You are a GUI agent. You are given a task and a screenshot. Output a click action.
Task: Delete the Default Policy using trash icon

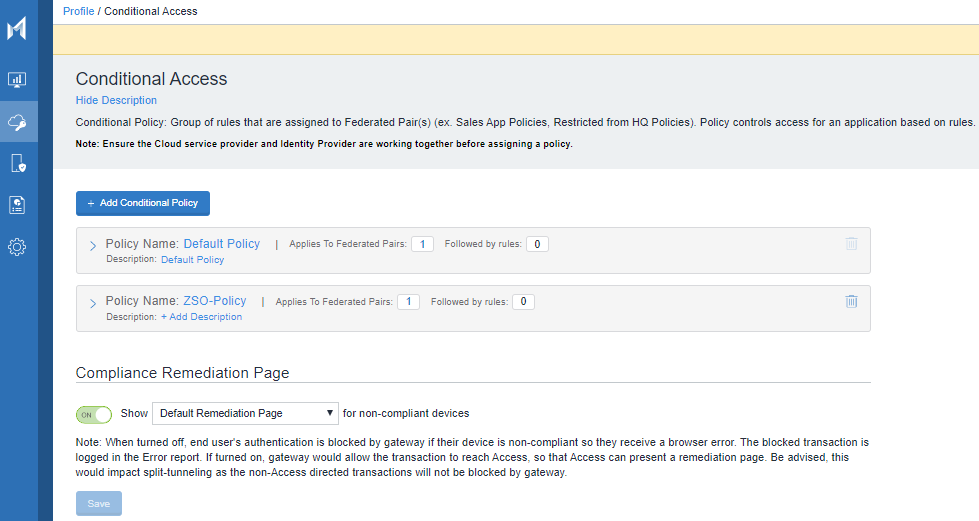coord(851,243)
